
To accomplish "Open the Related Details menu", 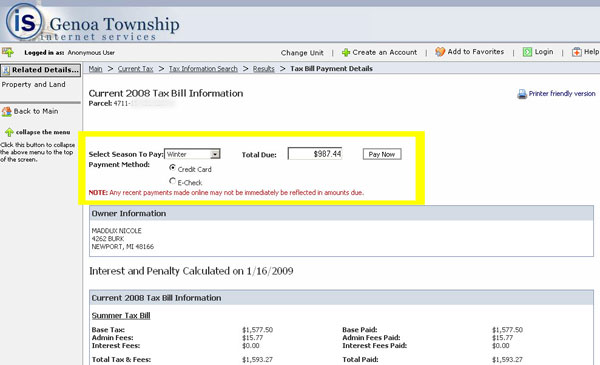I will tap(41, 70).
